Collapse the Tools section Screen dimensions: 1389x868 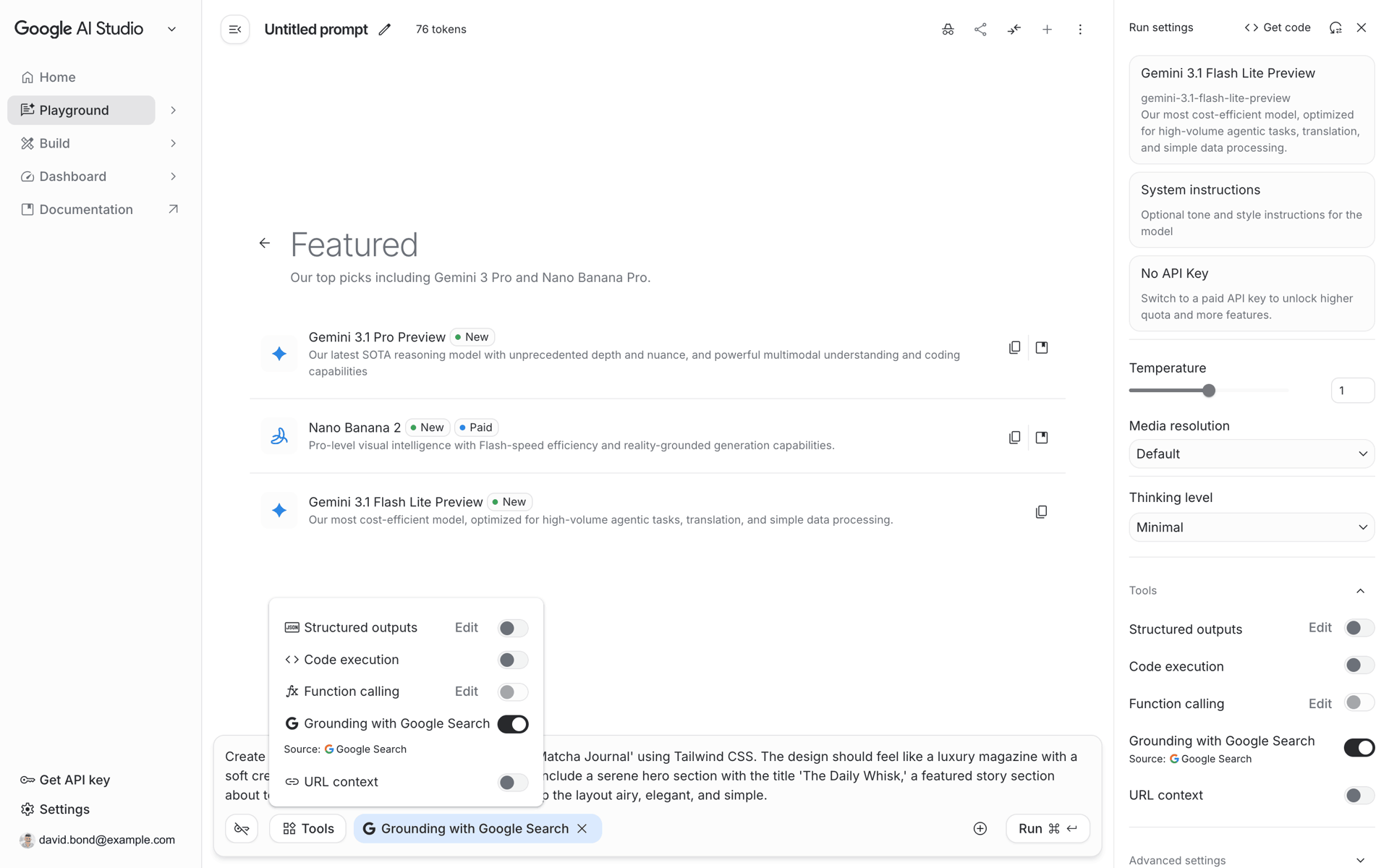[1360, 591]
